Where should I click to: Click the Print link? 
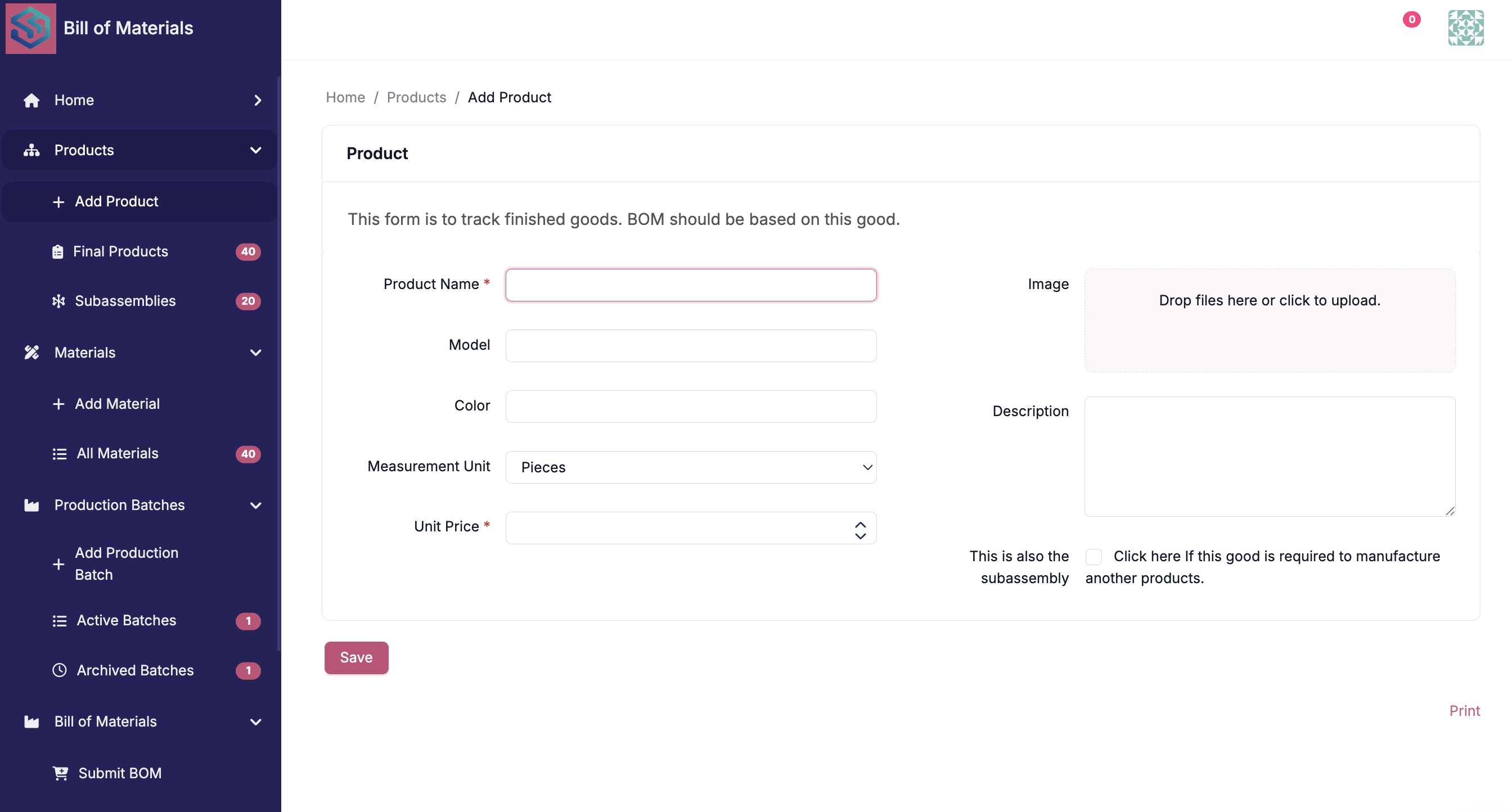pyautogui.click(x=1464, y=711)
